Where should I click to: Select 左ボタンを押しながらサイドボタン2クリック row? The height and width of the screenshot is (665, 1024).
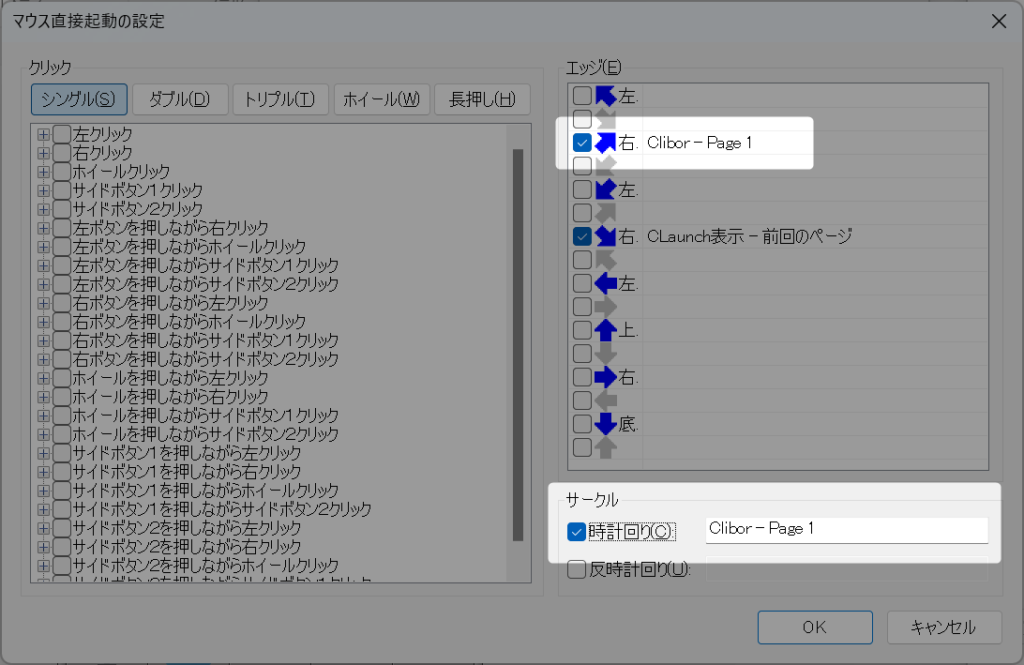(206, 285)
